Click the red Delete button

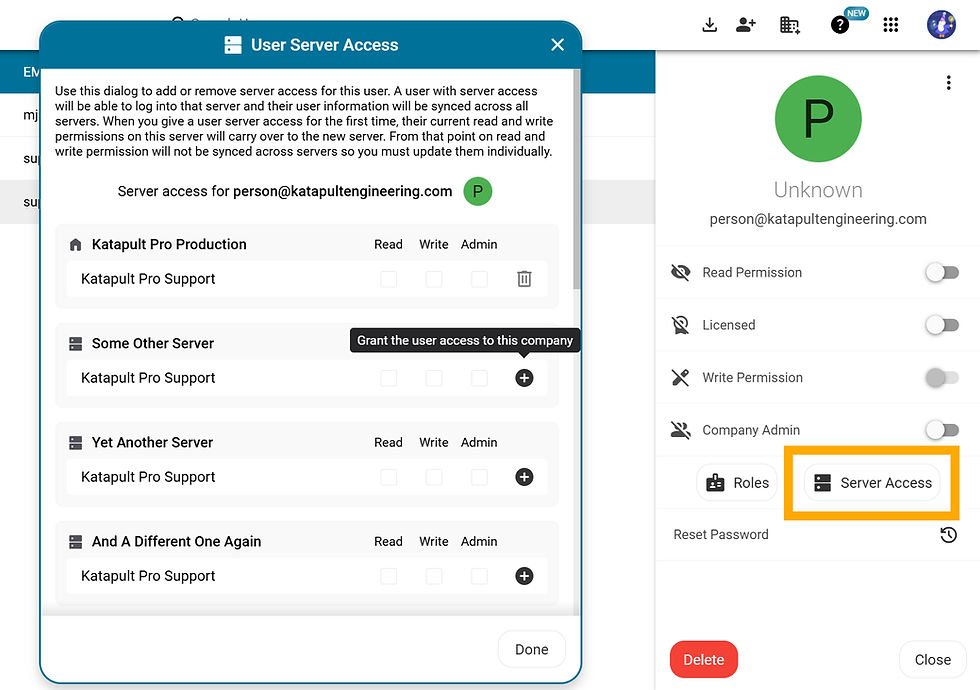click(704, 659)
